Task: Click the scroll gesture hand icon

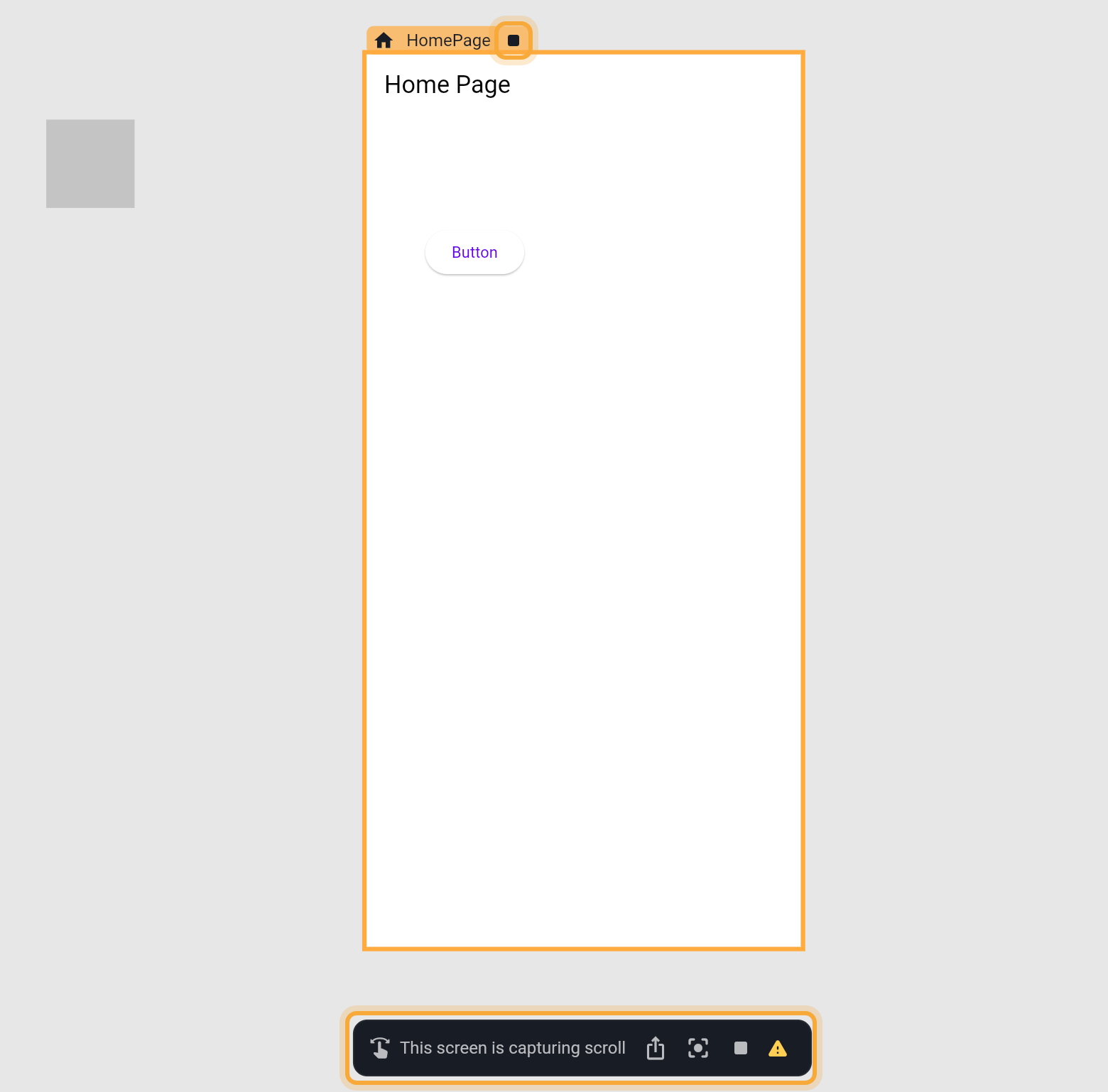Action: click(x=380, y=1048)
